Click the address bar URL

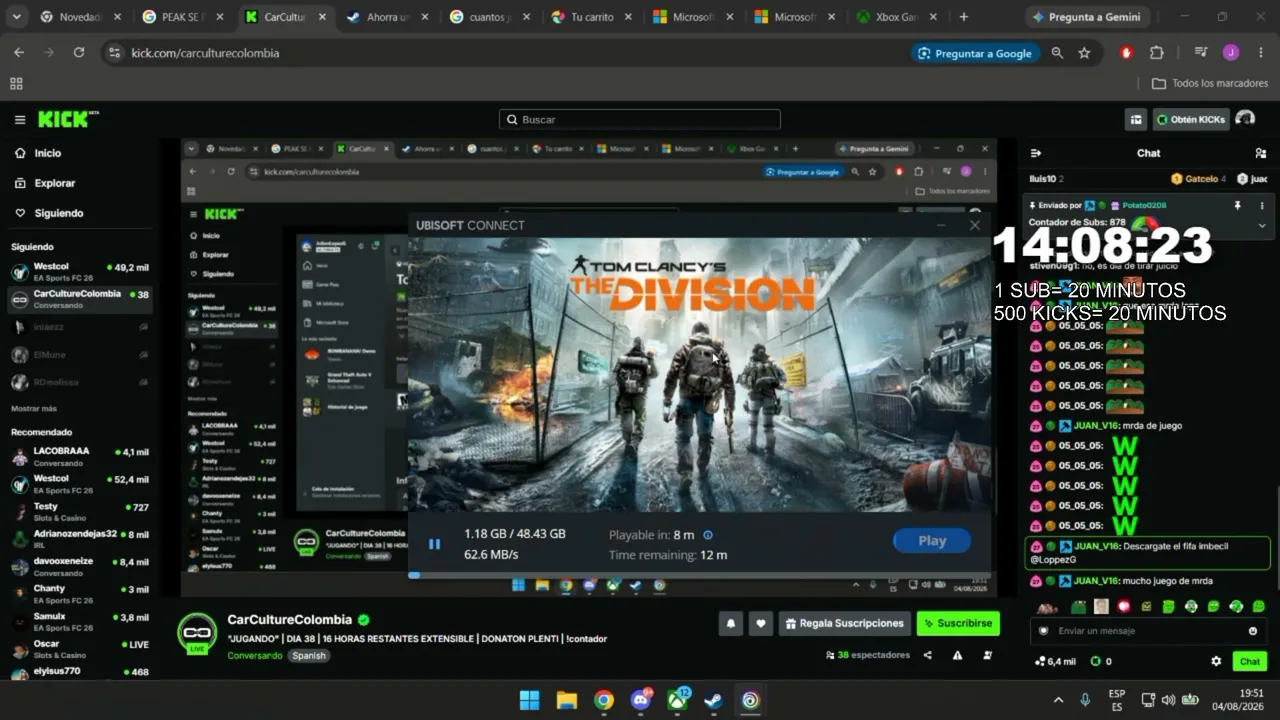(205, 53)
